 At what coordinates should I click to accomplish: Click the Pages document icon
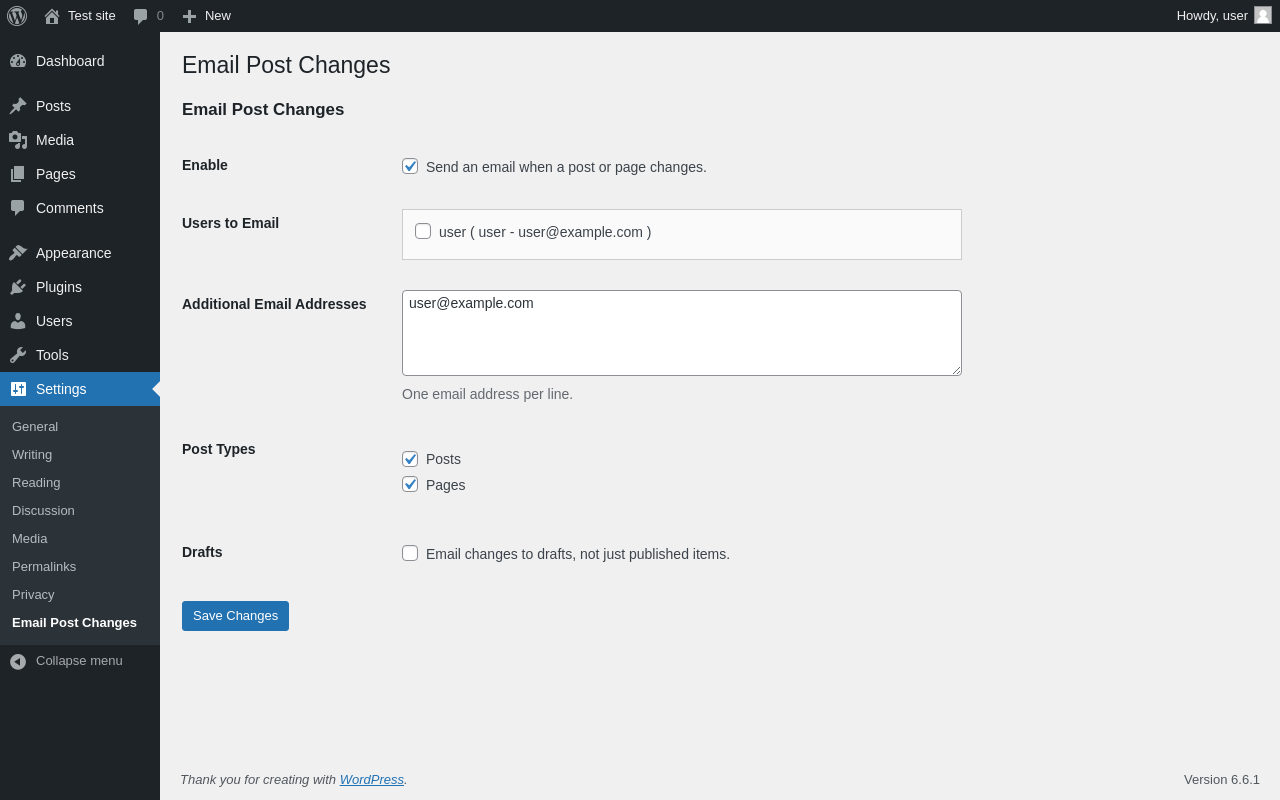[x=18, y=174]
